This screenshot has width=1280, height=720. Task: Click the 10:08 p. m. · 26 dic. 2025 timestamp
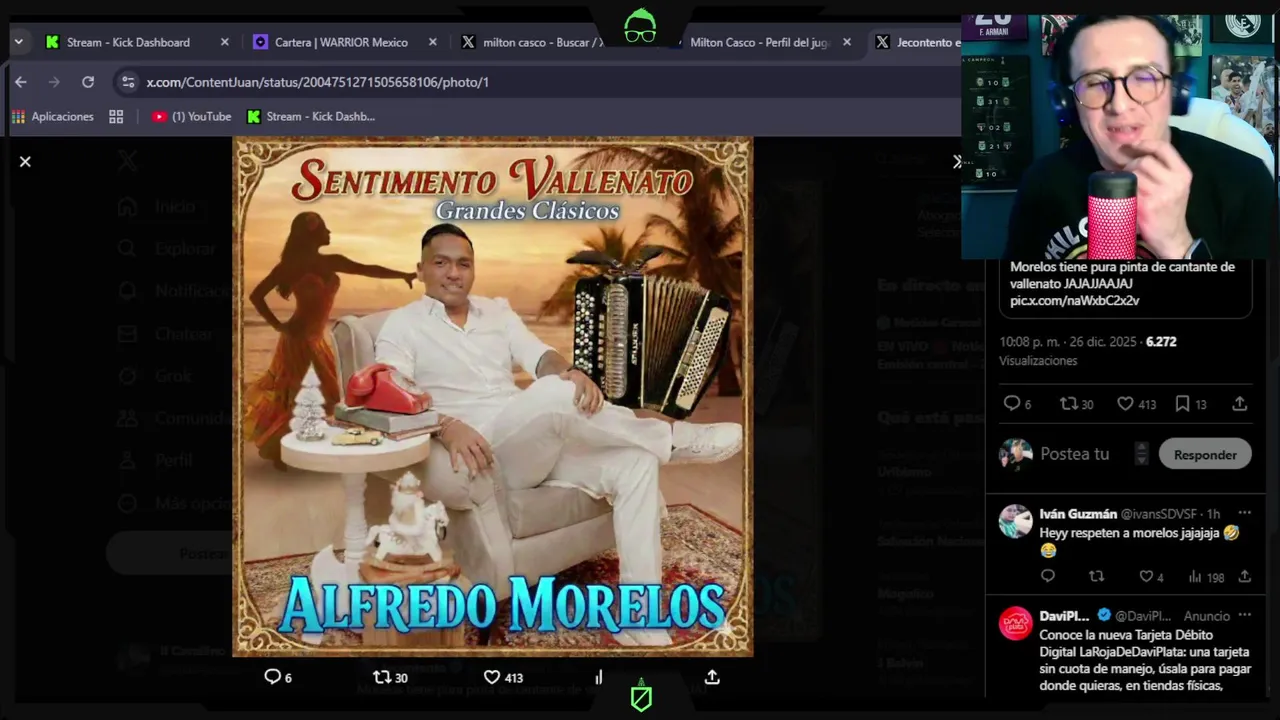pyautogui.click(x=1068, y=342)
